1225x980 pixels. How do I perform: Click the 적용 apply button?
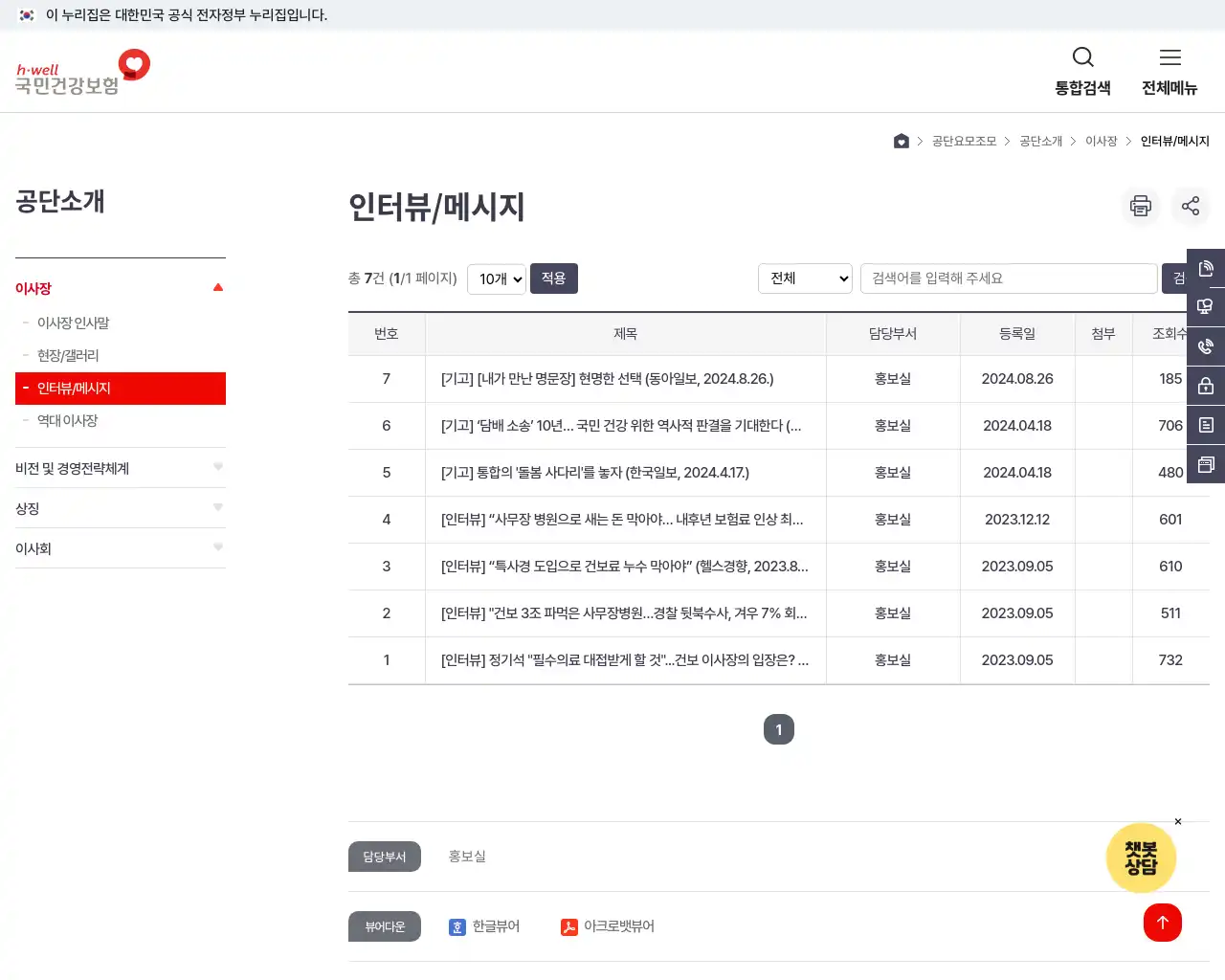(554, 278)
